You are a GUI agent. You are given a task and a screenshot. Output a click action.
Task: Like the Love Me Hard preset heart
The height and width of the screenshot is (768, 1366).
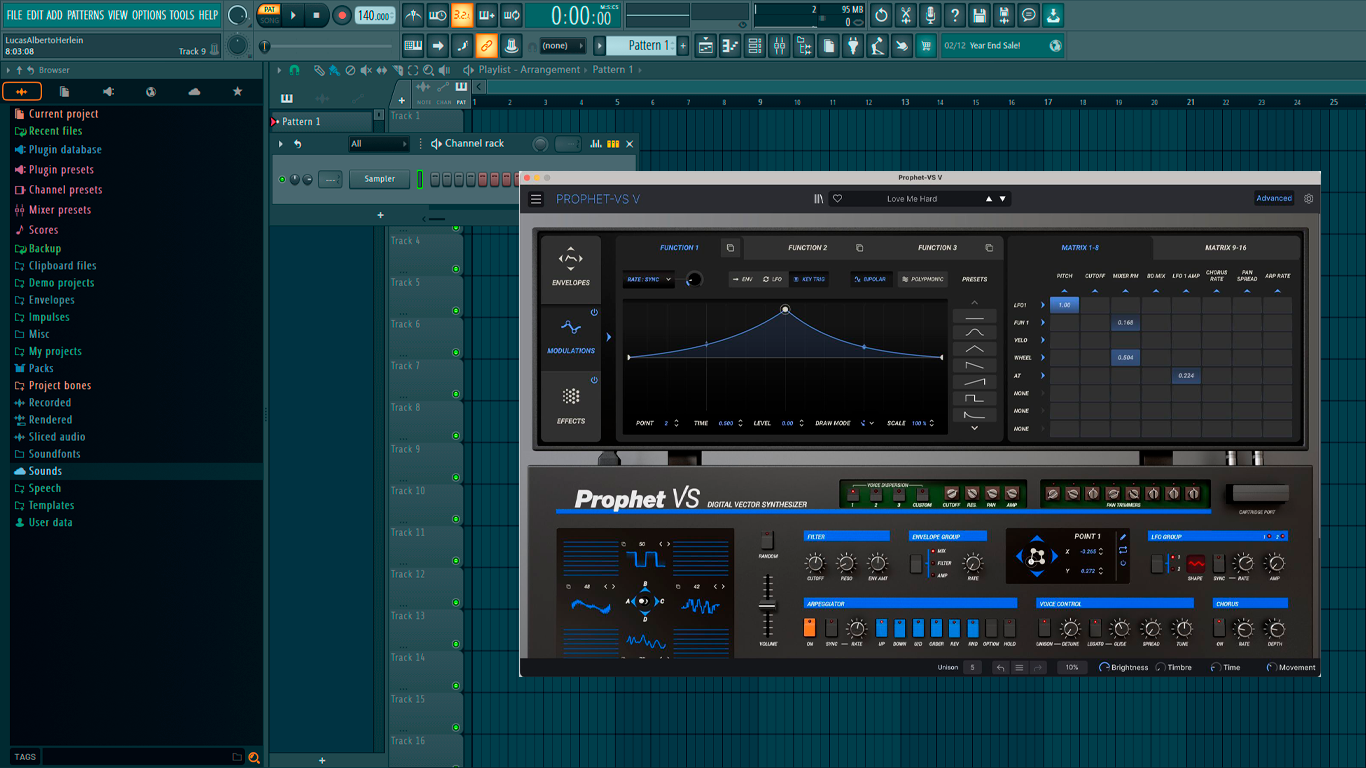click(x=837, y=199)
